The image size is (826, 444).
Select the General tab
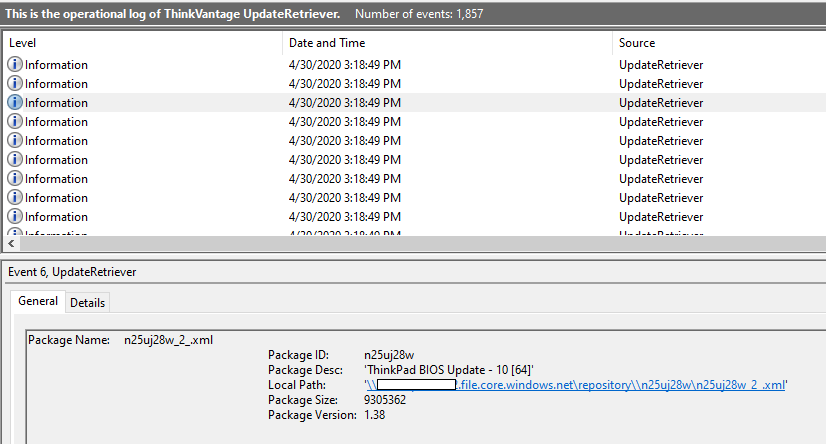(x=38, y=302)
